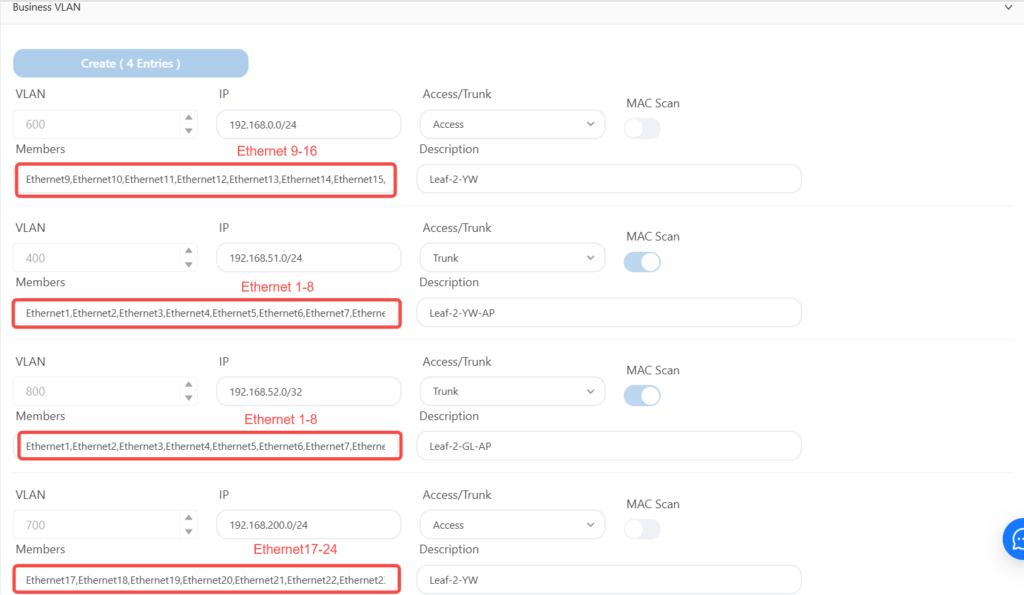Select the IP field with 192.168.51.0/24
Image resolution: width=1024 pixels, height=595 pixels.
(x=308, y=258)
